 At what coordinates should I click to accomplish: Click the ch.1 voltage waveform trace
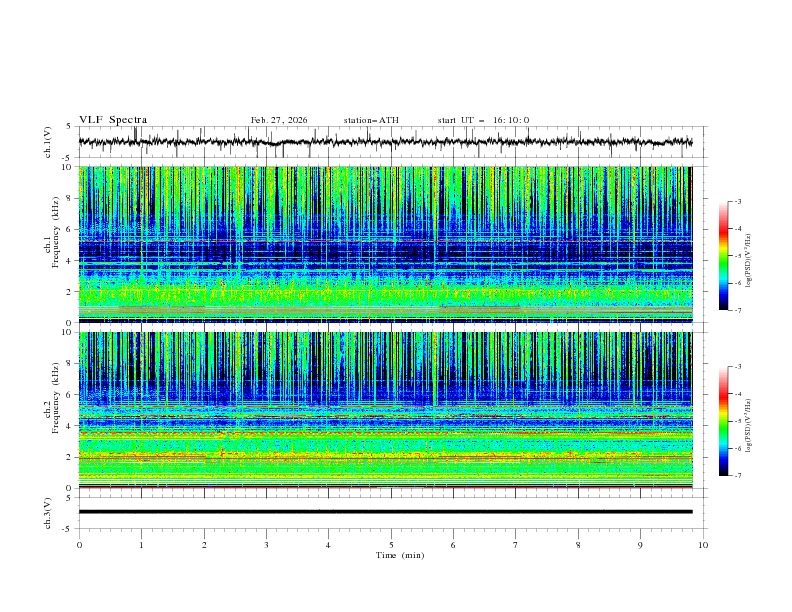(385, 142)
